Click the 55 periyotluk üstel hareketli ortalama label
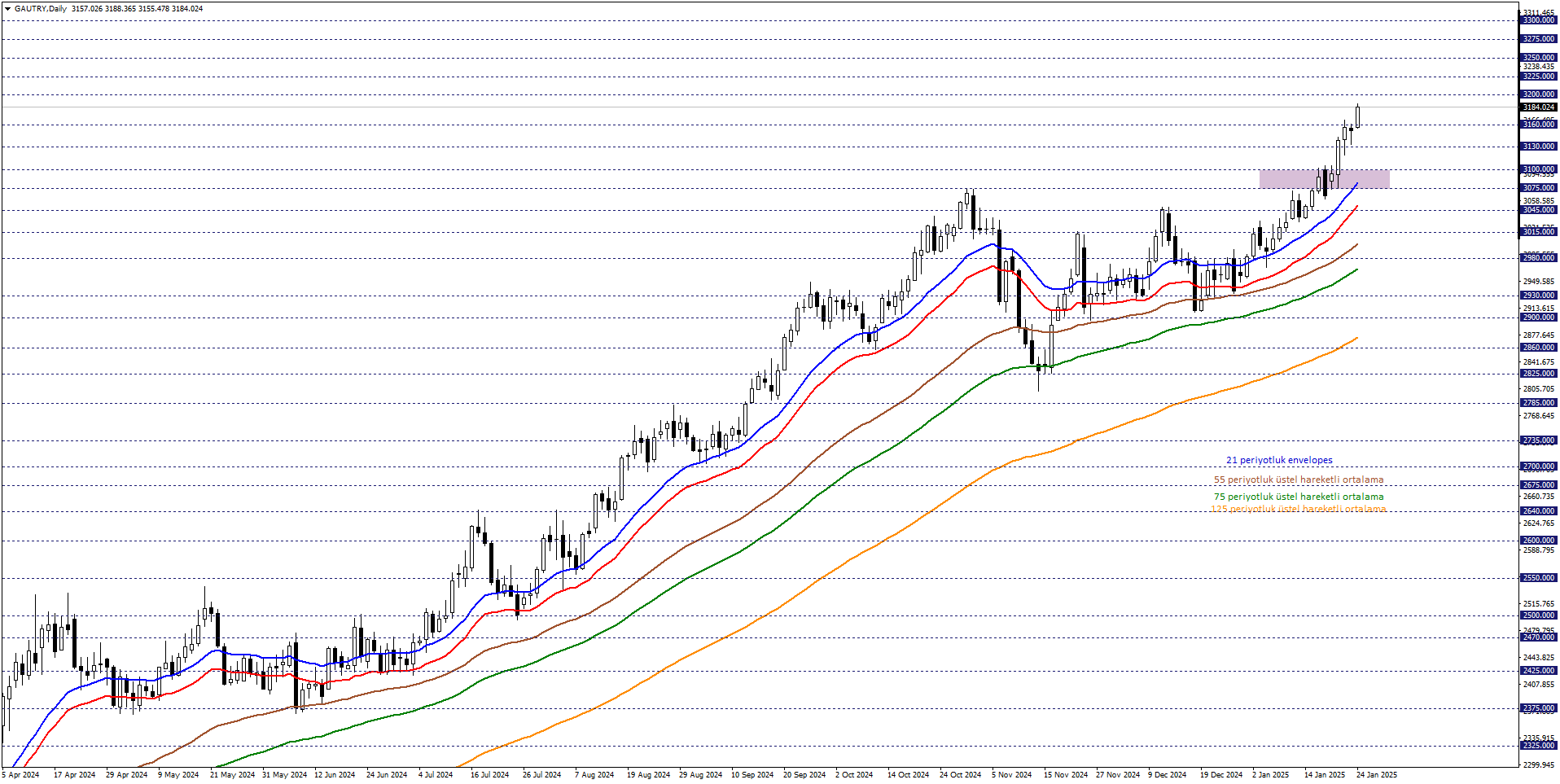This screenshot has height=784, width=1560. pos(1299,480)
